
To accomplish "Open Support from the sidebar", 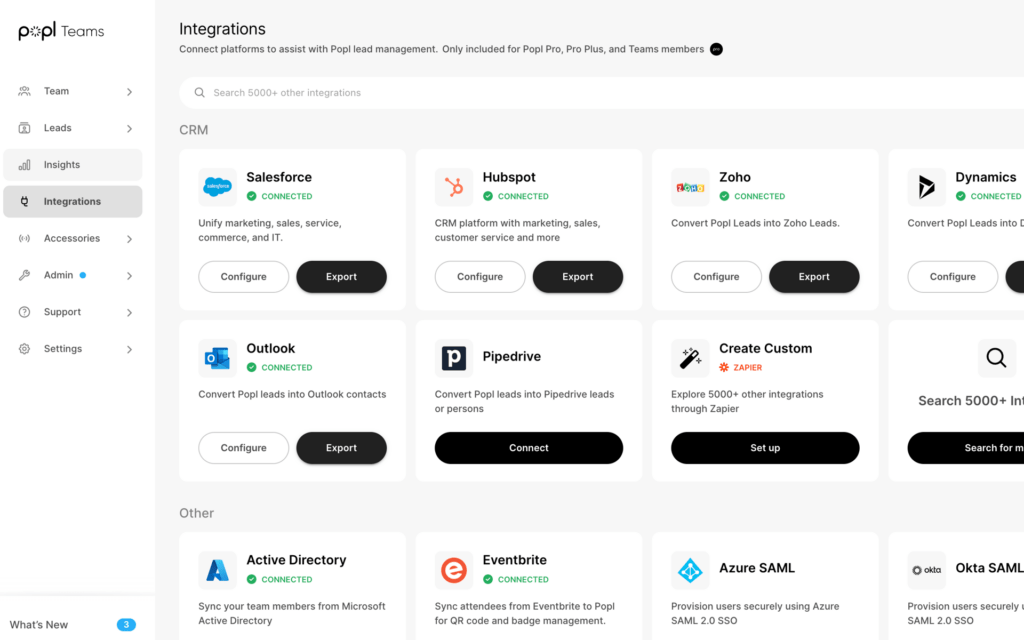I will [x=64, y=311].
